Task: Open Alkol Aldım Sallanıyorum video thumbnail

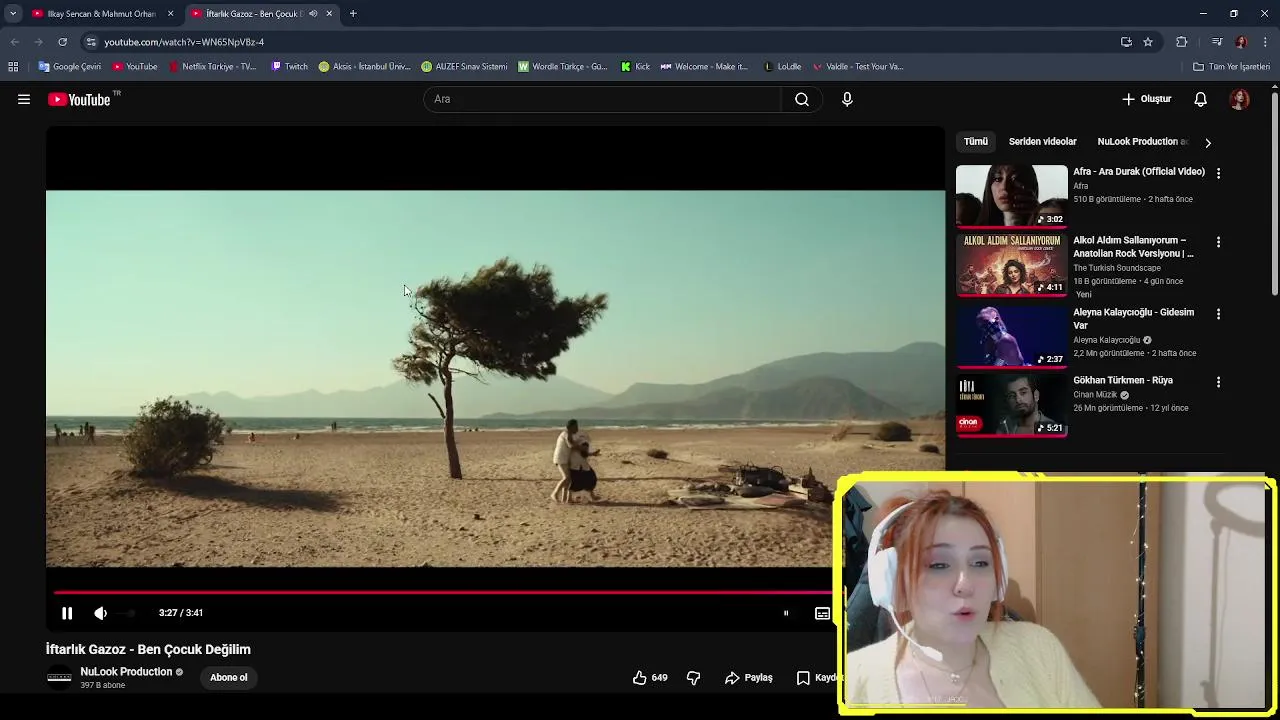Action: pos(1012,265)
